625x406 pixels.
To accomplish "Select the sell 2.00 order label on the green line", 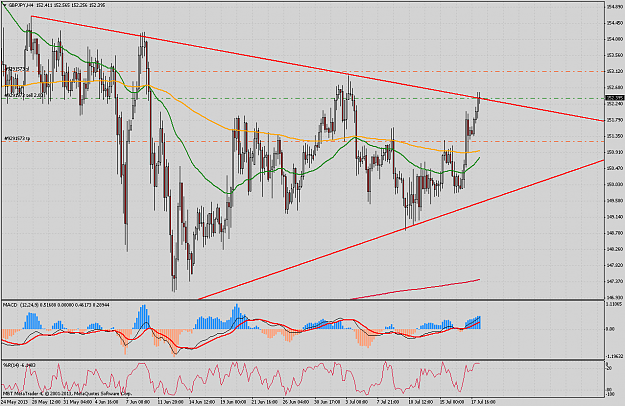I will pyautogui.click(x=25, y=95).
